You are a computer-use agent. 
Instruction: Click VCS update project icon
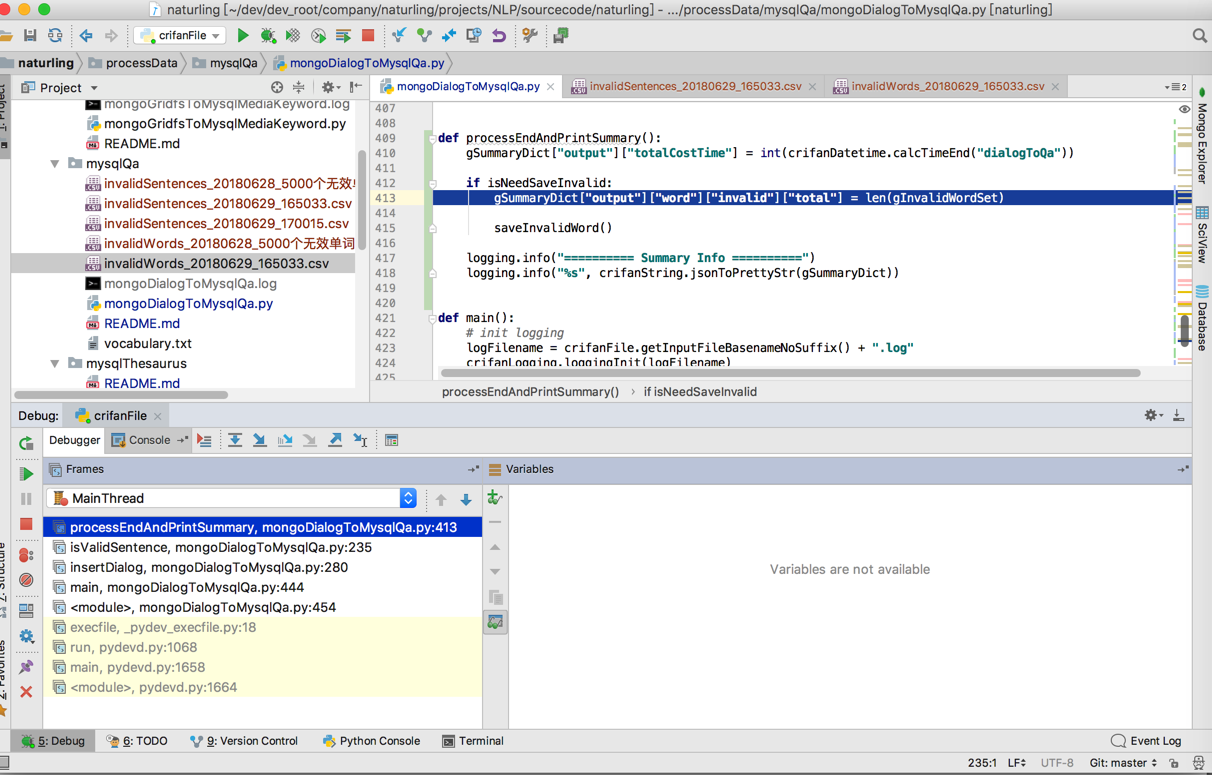[399, 35]
